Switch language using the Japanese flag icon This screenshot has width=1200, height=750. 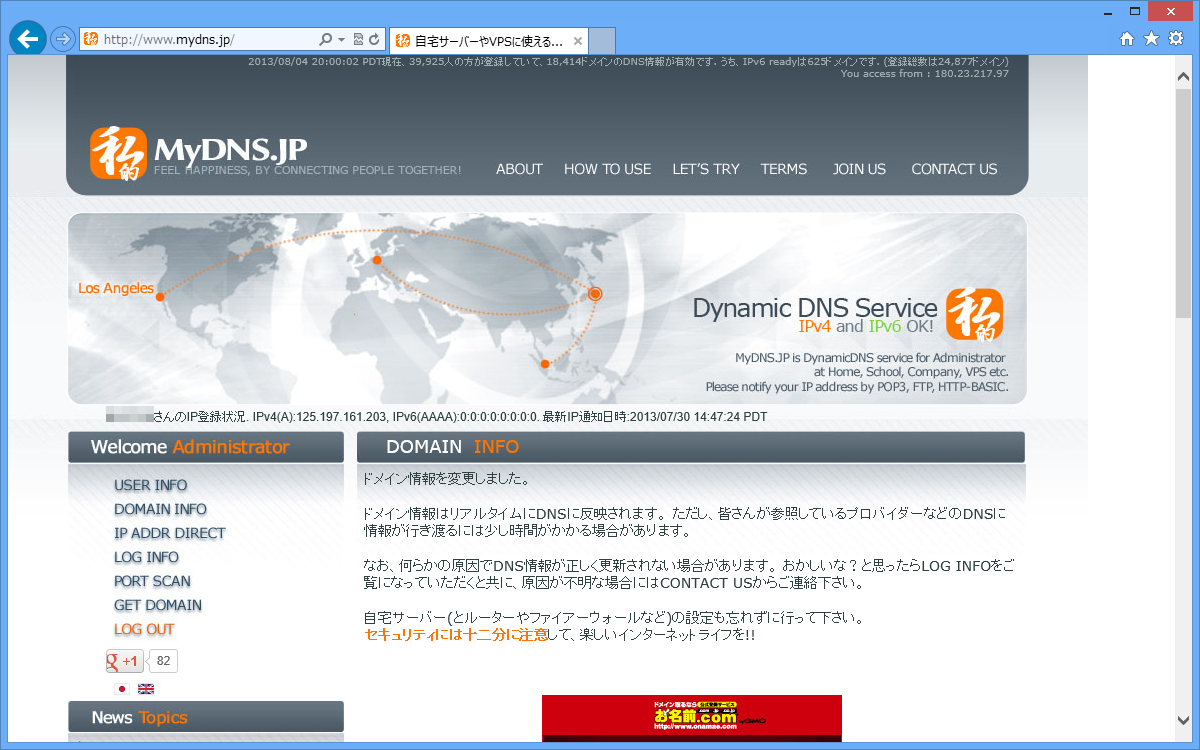tap(121, 689)
